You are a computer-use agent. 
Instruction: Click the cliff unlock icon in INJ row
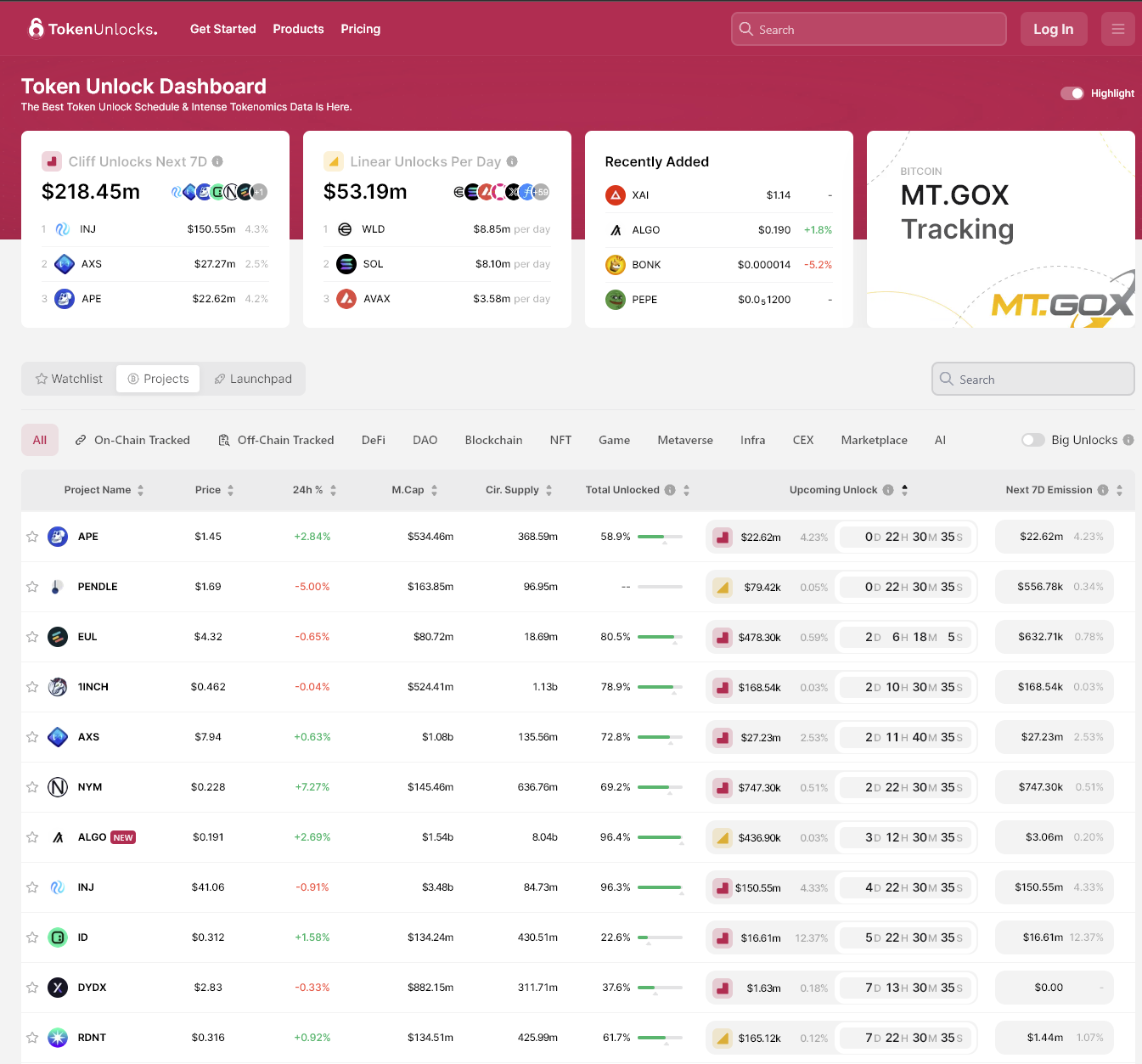[723, 887]
